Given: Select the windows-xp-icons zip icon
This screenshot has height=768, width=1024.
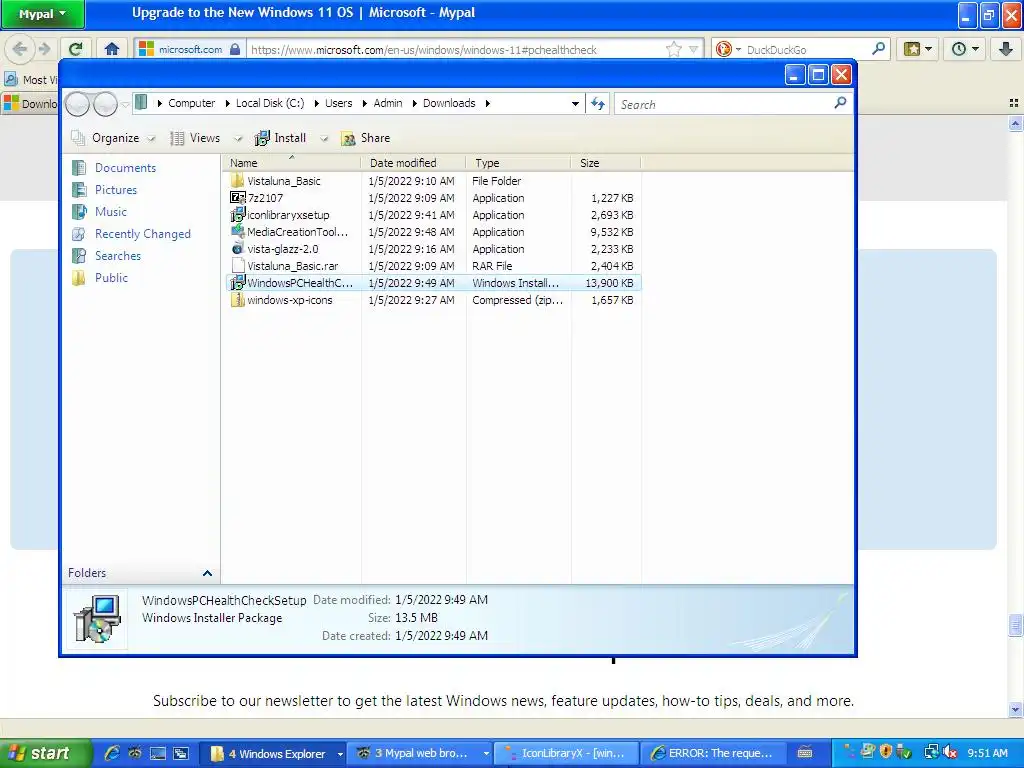Looking at the screenshot, I should (x=238, y=300).
